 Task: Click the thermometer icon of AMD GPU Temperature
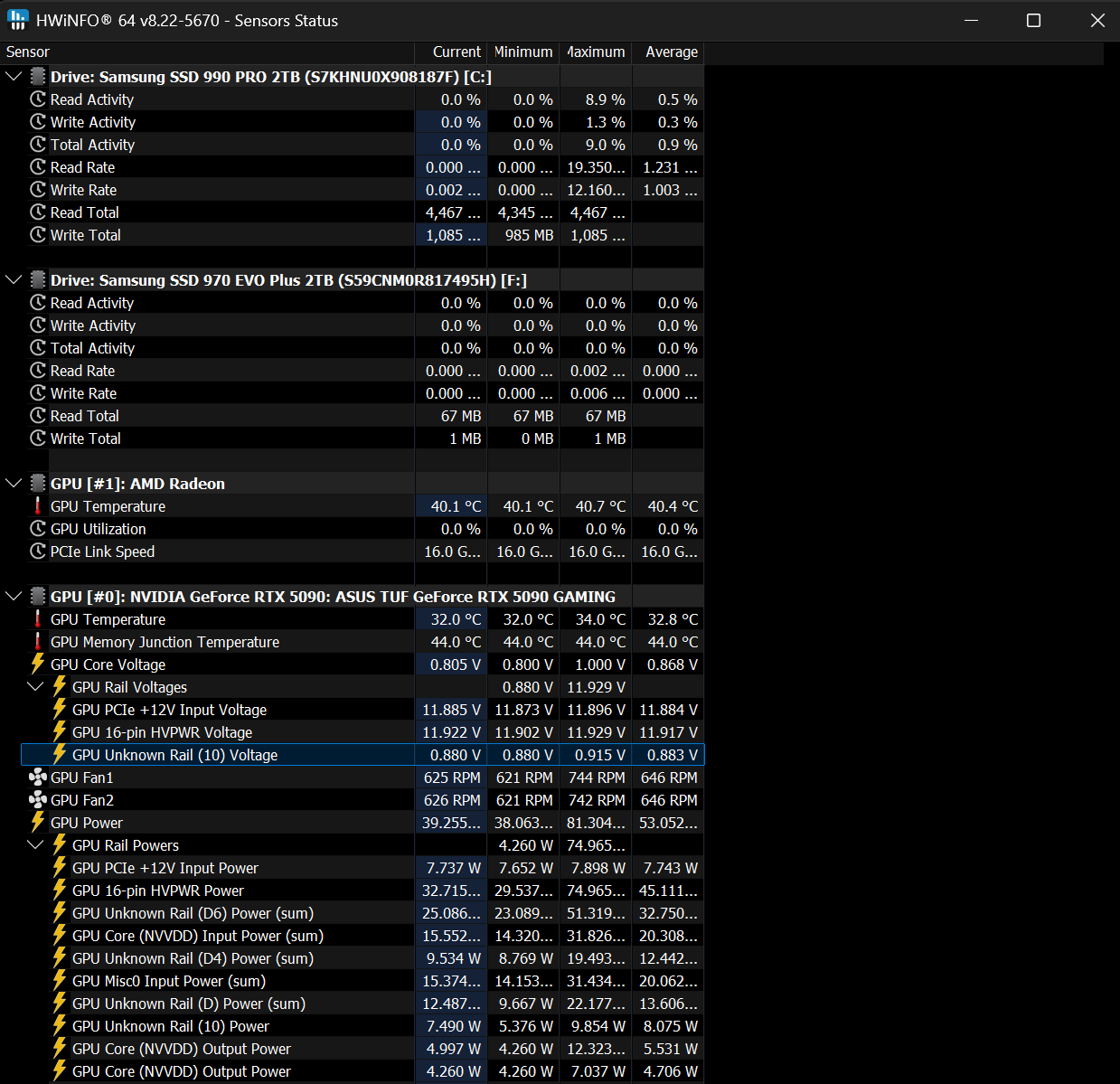(x=38, y=506)
